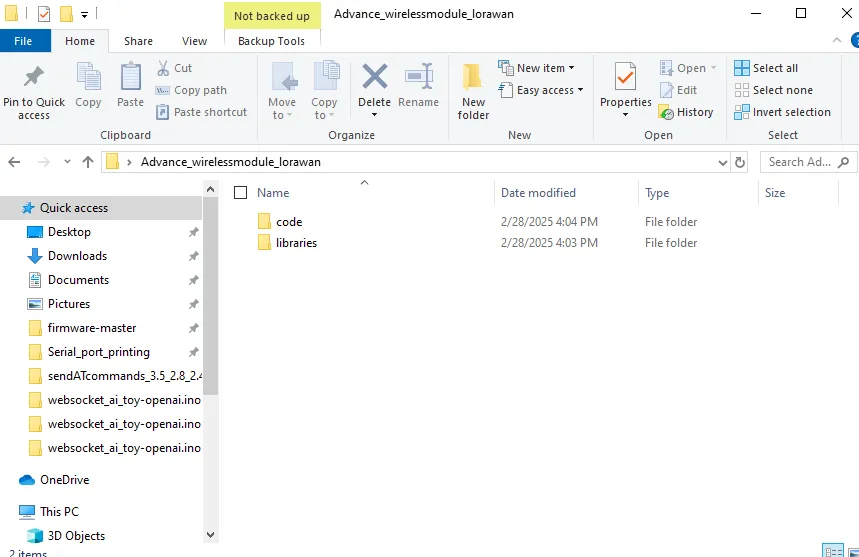This screenshot has width=859, height=557.
Task: Go up one folder level
Action: (88, 162)
